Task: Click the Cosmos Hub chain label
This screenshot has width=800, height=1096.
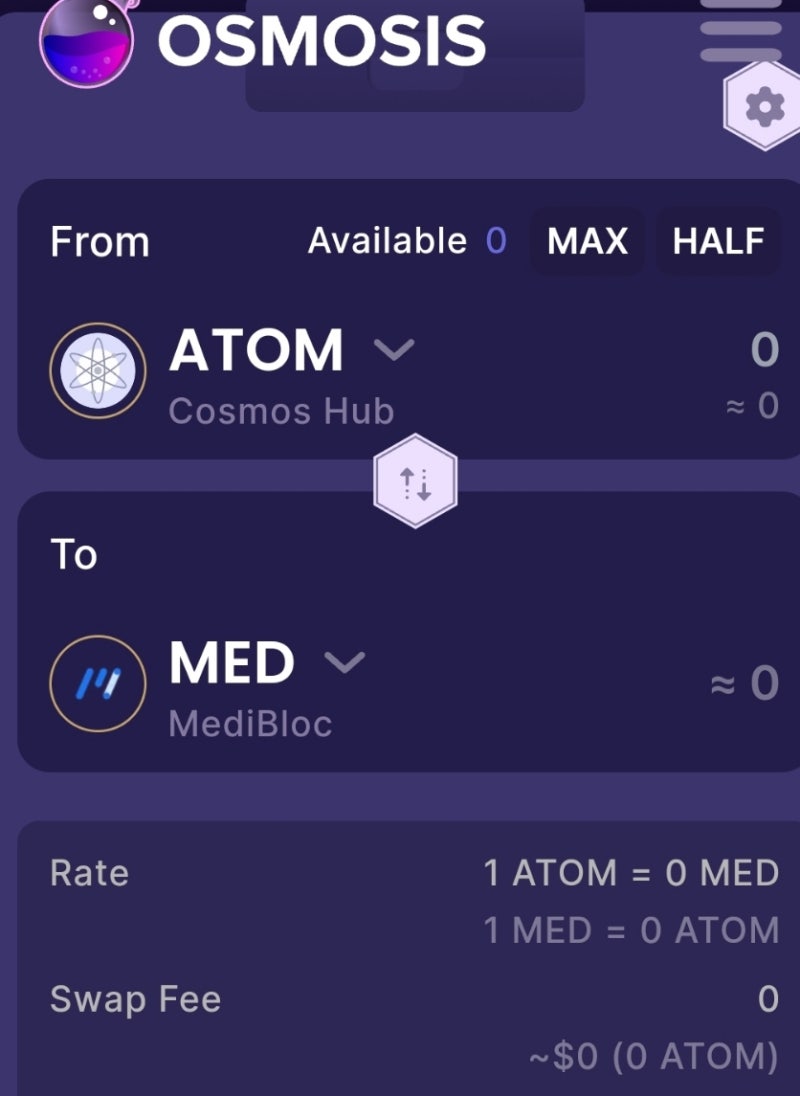Action: coord(281,411)
